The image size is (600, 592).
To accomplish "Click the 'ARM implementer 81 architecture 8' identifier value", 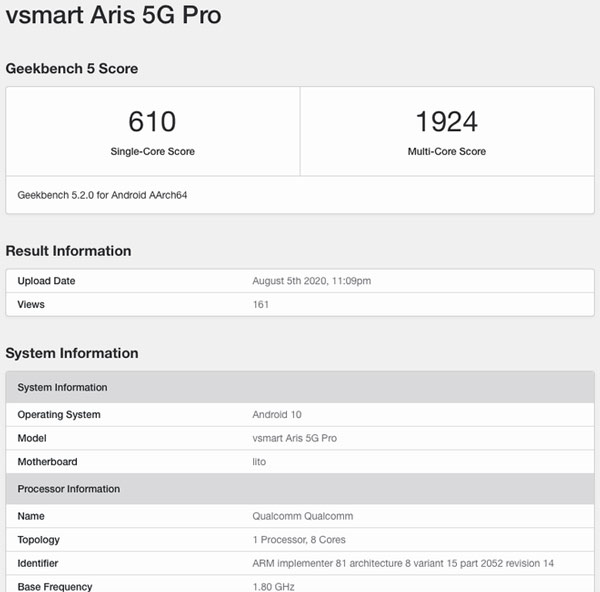I will (x=403, y=563).
